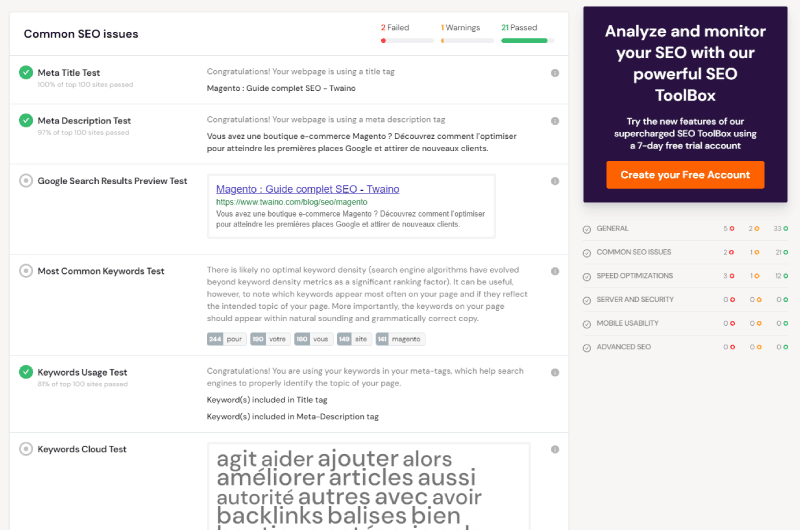
Task: Filter by 21 Passed results
Action: (519, 28)
